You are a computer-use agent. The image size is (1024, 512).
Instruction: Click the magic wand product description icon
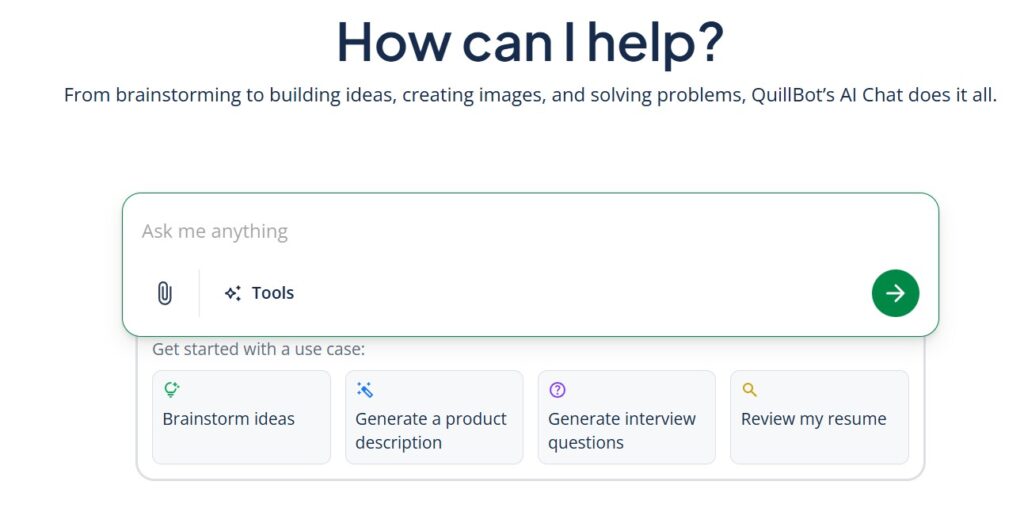364,390
